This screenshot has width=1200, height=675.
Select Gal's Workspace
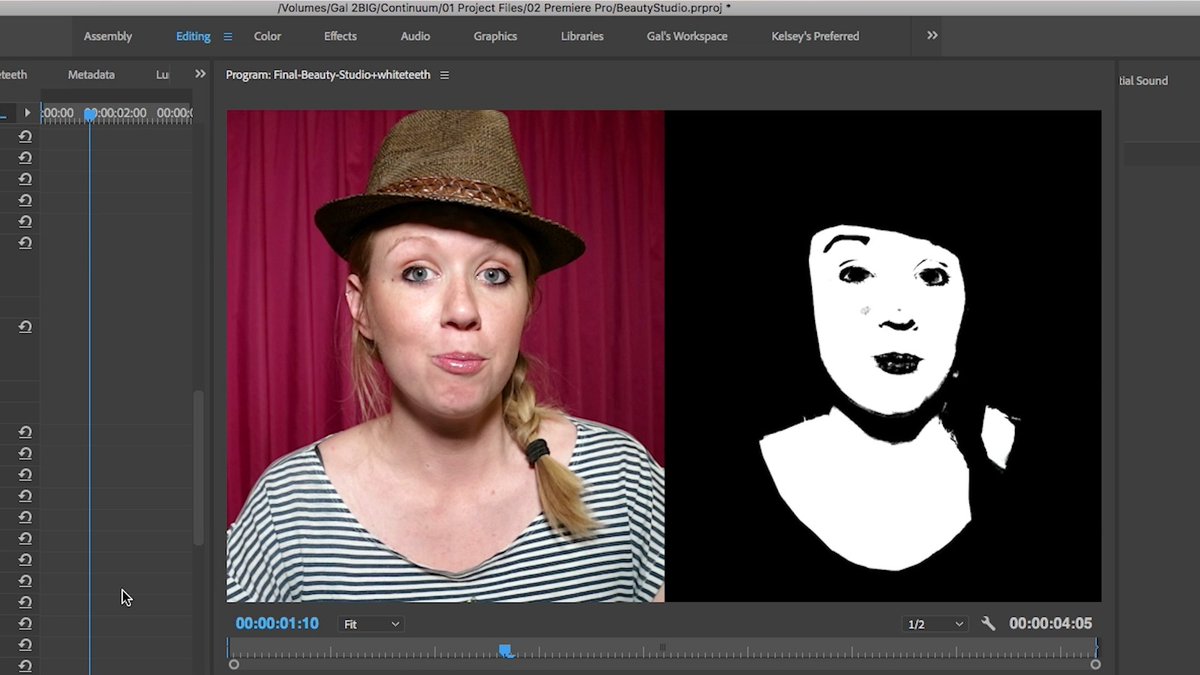pos(687,36)
